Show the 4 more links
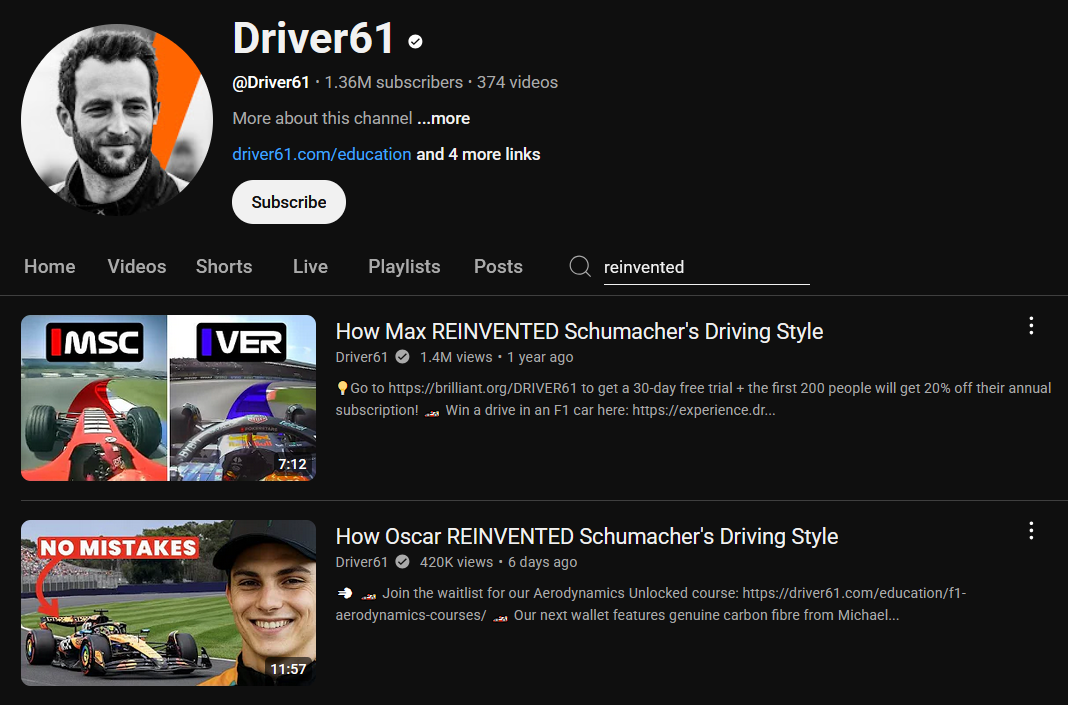 [478, 155]
